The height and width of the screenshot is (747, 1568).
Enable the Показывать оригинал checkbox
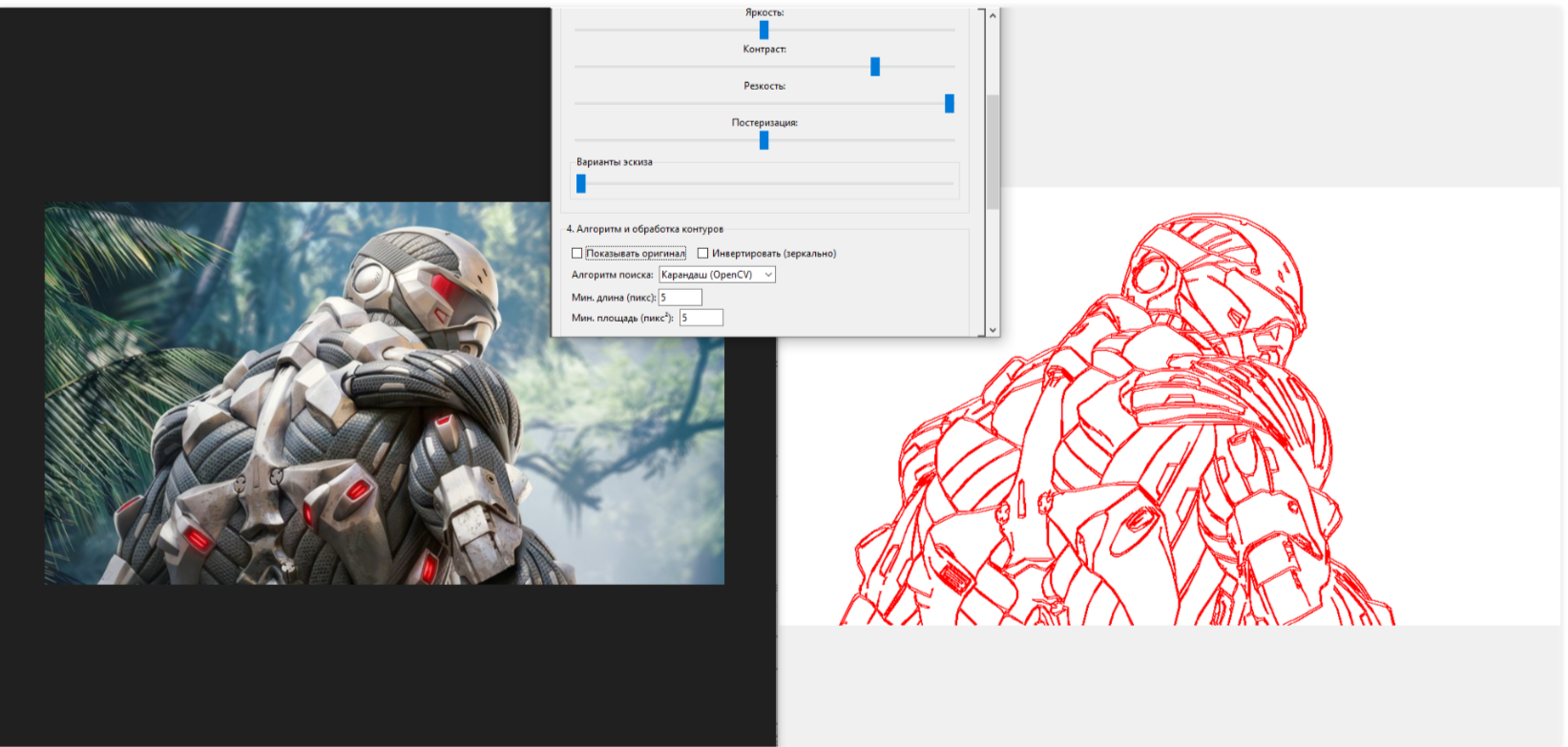point(577,254)
